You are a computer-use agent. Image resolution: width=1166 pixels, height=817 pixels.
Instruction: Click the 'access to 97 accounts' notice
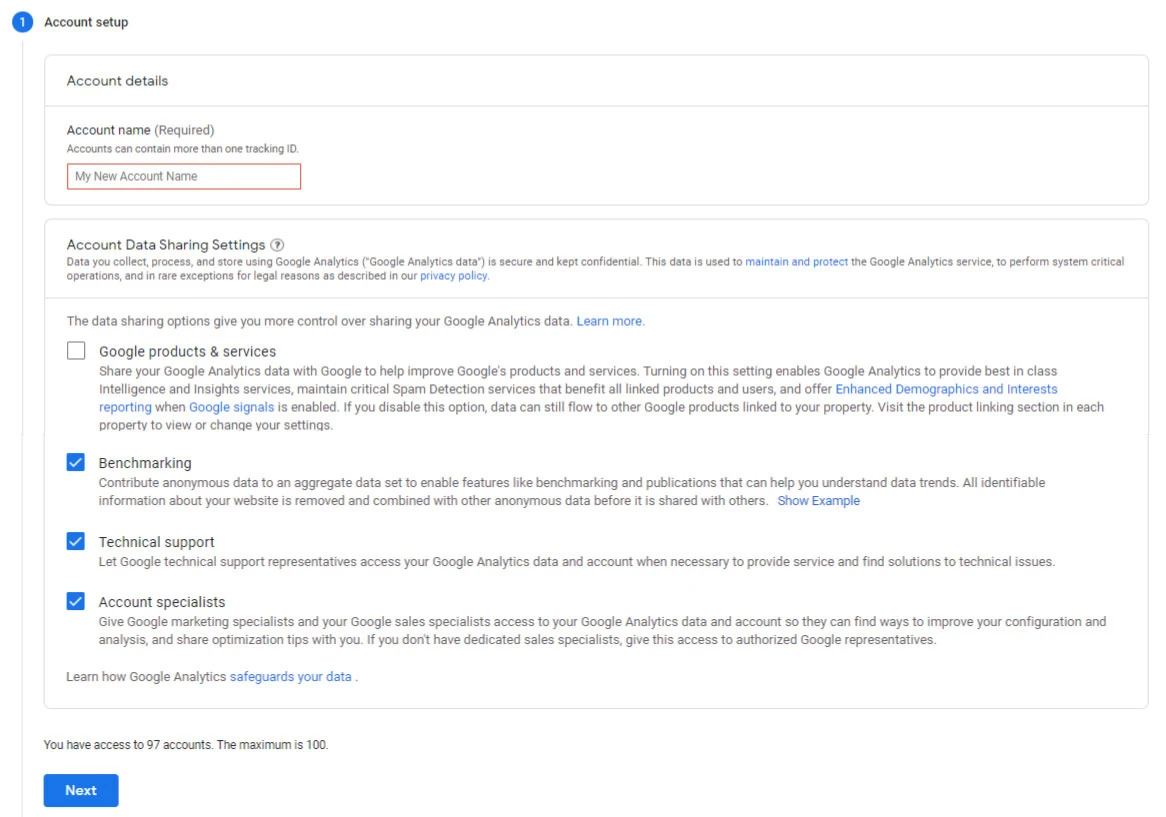click(186, 745)
